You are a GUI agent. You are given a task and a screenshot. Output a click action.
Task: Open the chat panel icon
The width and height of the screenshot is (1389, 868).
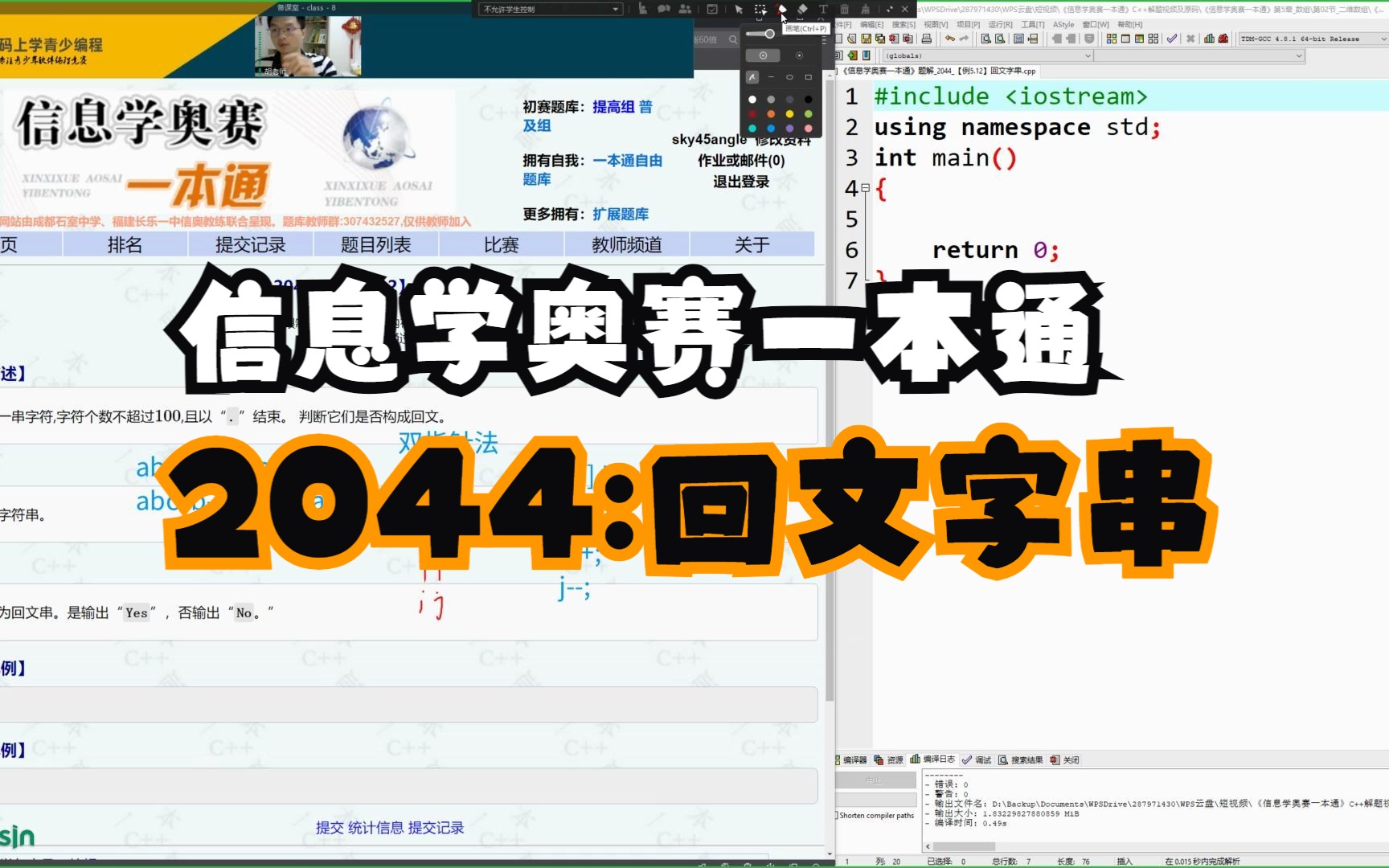click(x=663, y=10)
